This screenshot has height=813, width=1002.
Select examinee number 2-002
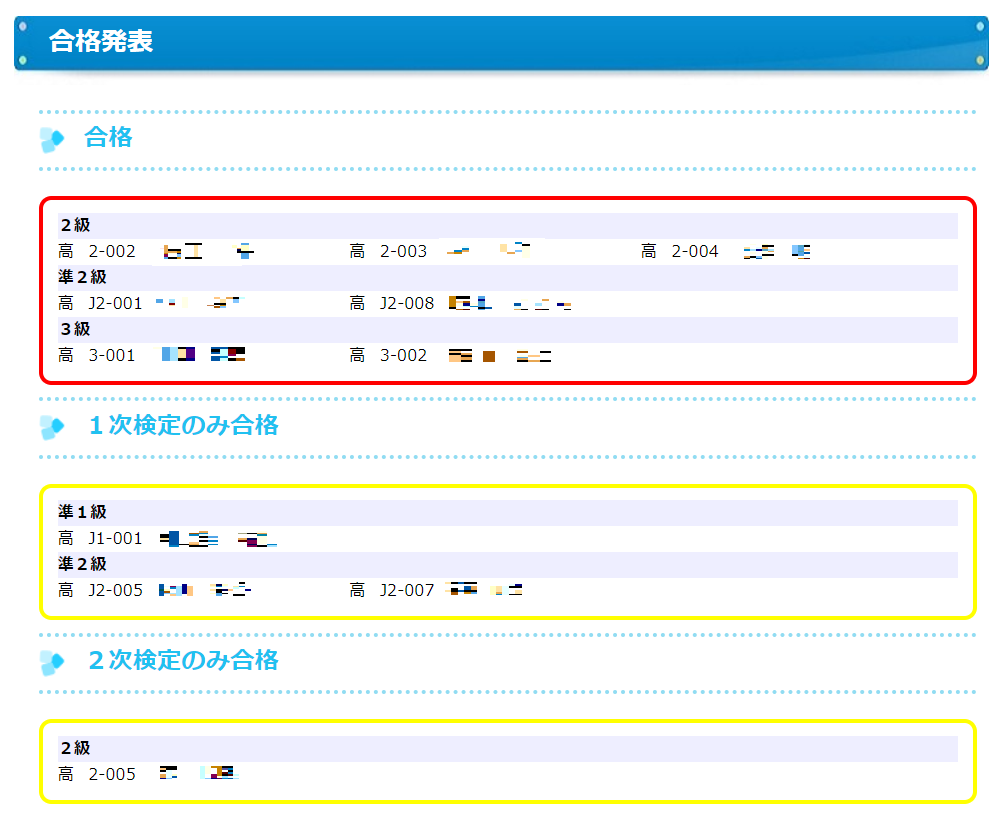tap(112, 252)
